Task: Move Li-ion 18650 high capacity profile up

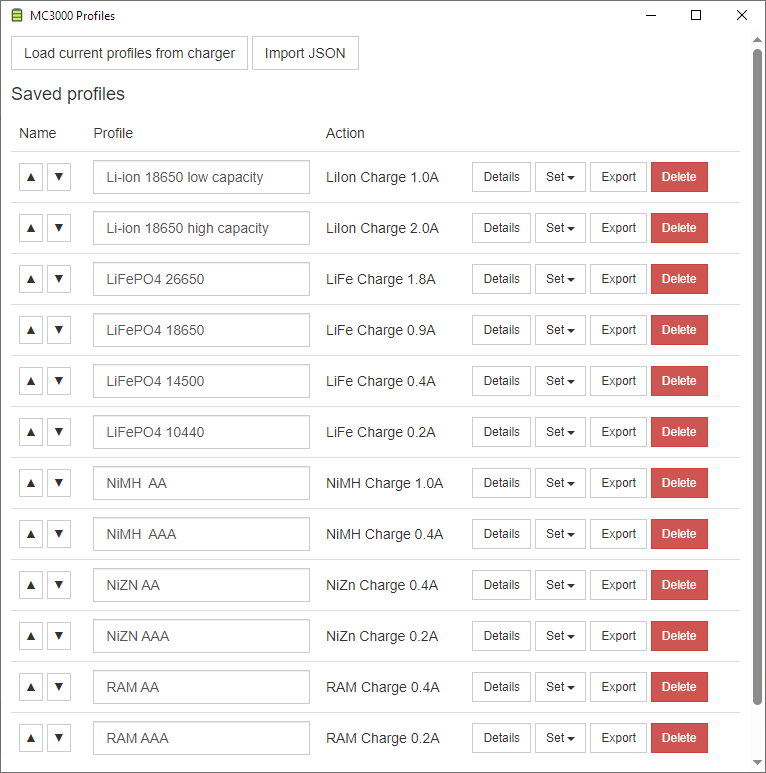Action: pyautogui.click(x=31, y=228)
